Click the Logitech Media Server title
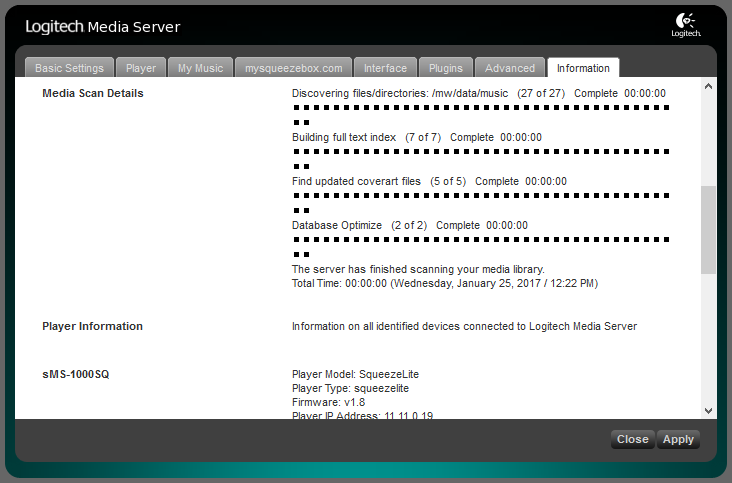Viewport: 732px width, 483px height. point(103,26)
